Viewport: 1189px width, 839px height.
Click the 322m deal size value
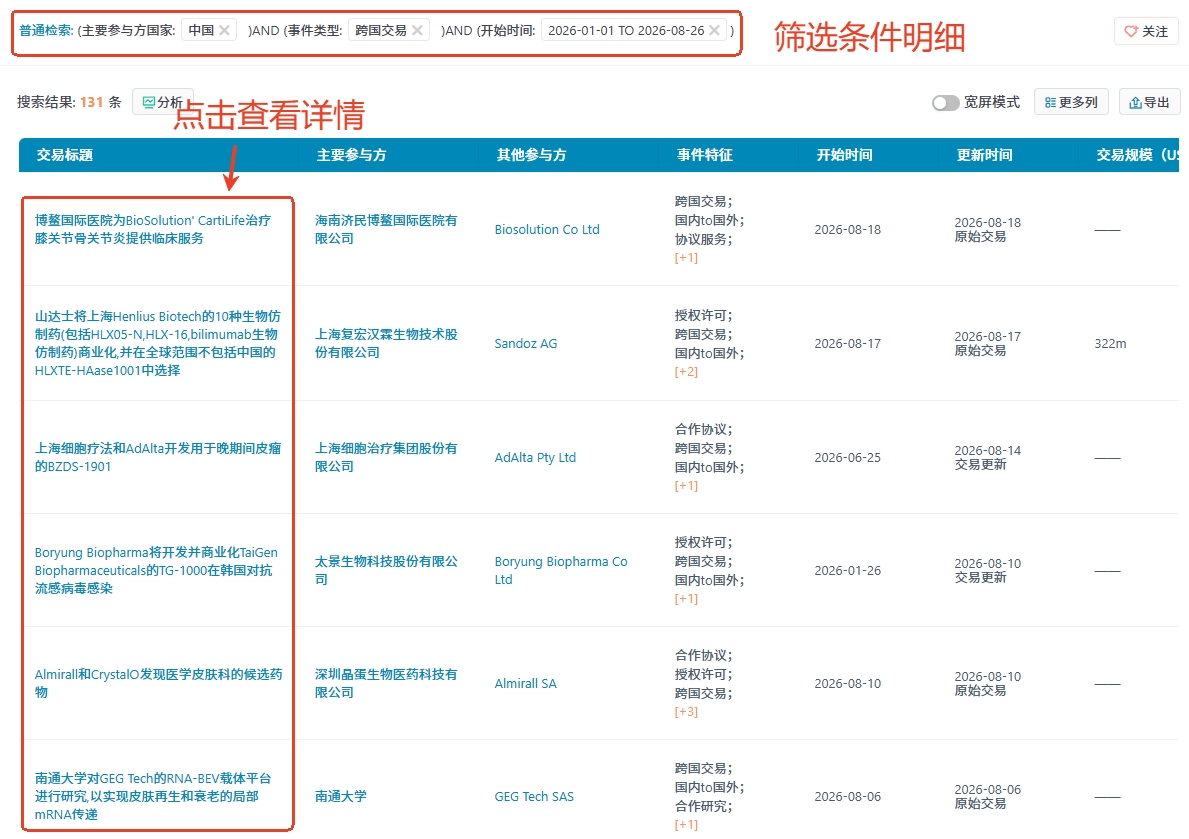click(1110, 343)
